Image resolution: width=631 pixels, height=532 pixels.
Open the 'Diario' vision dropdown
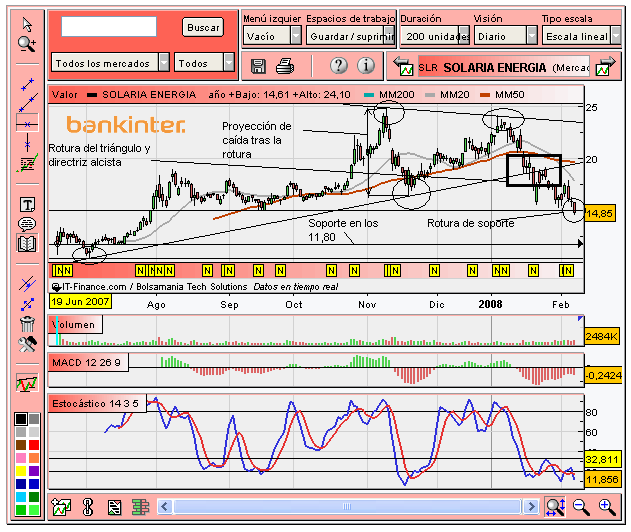pyautogui.click(x=505, y=36)
